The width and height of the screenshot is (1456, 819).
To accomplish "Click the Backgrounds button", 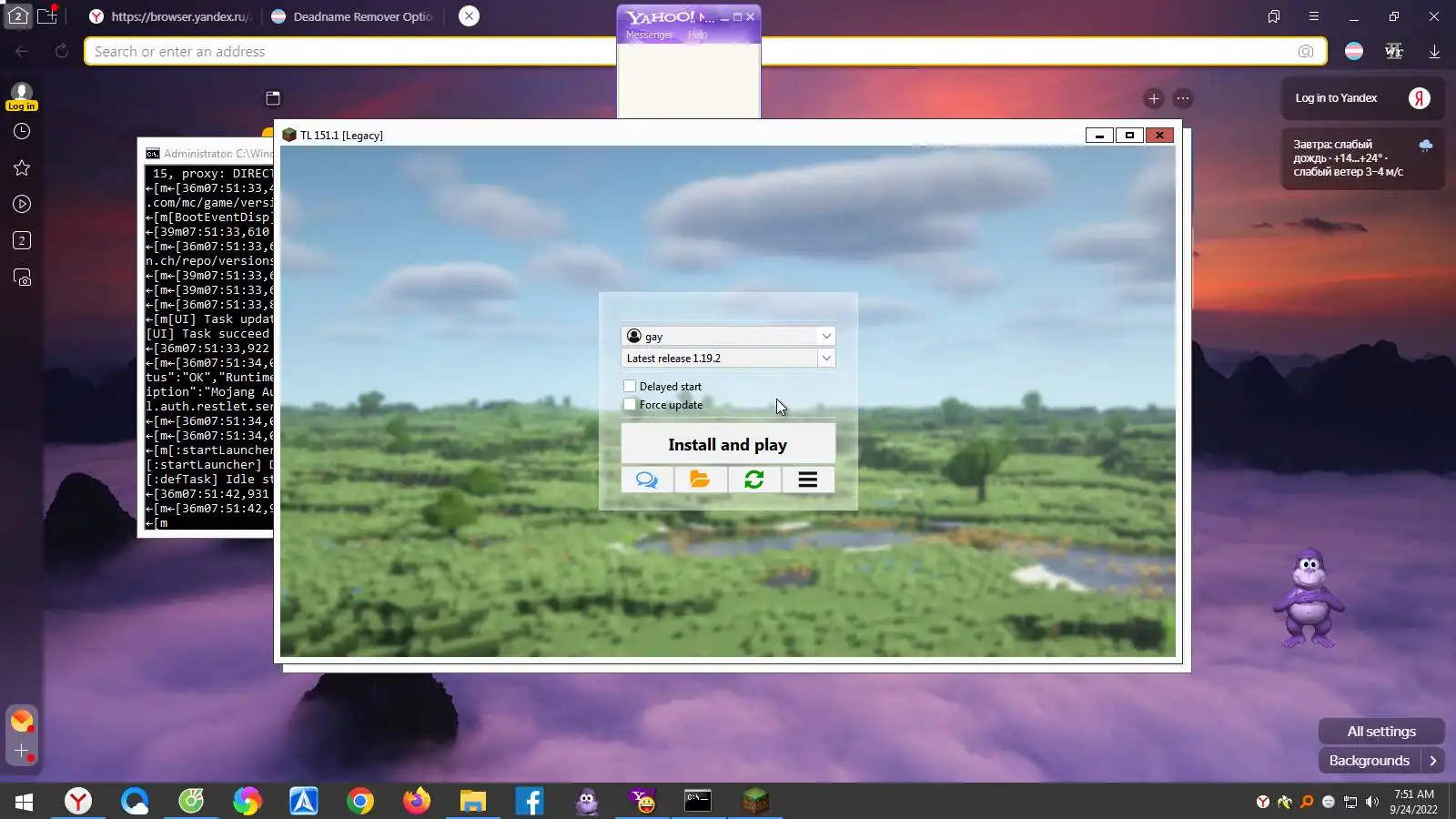I will click(x=1370, y=761).
